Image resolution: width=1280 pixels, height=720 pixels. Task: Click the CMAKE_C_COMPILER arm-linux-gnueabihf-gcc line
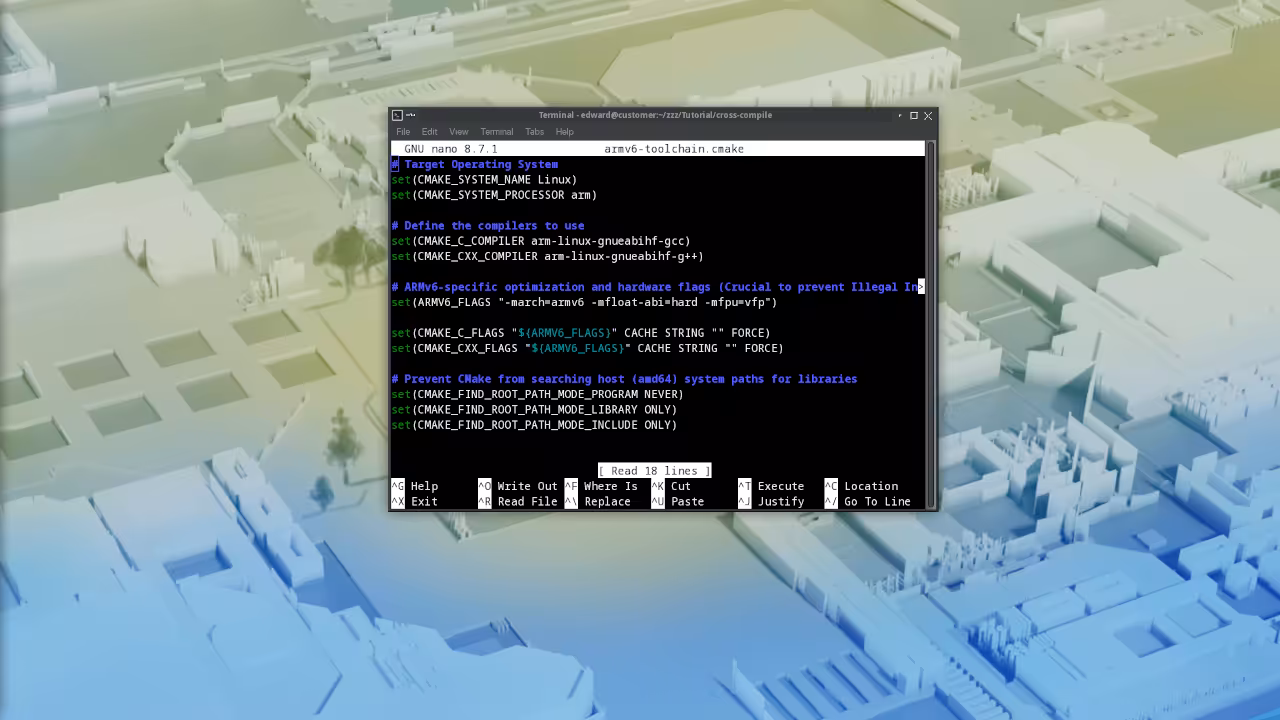pyautogui.click(x=541, y=241)
